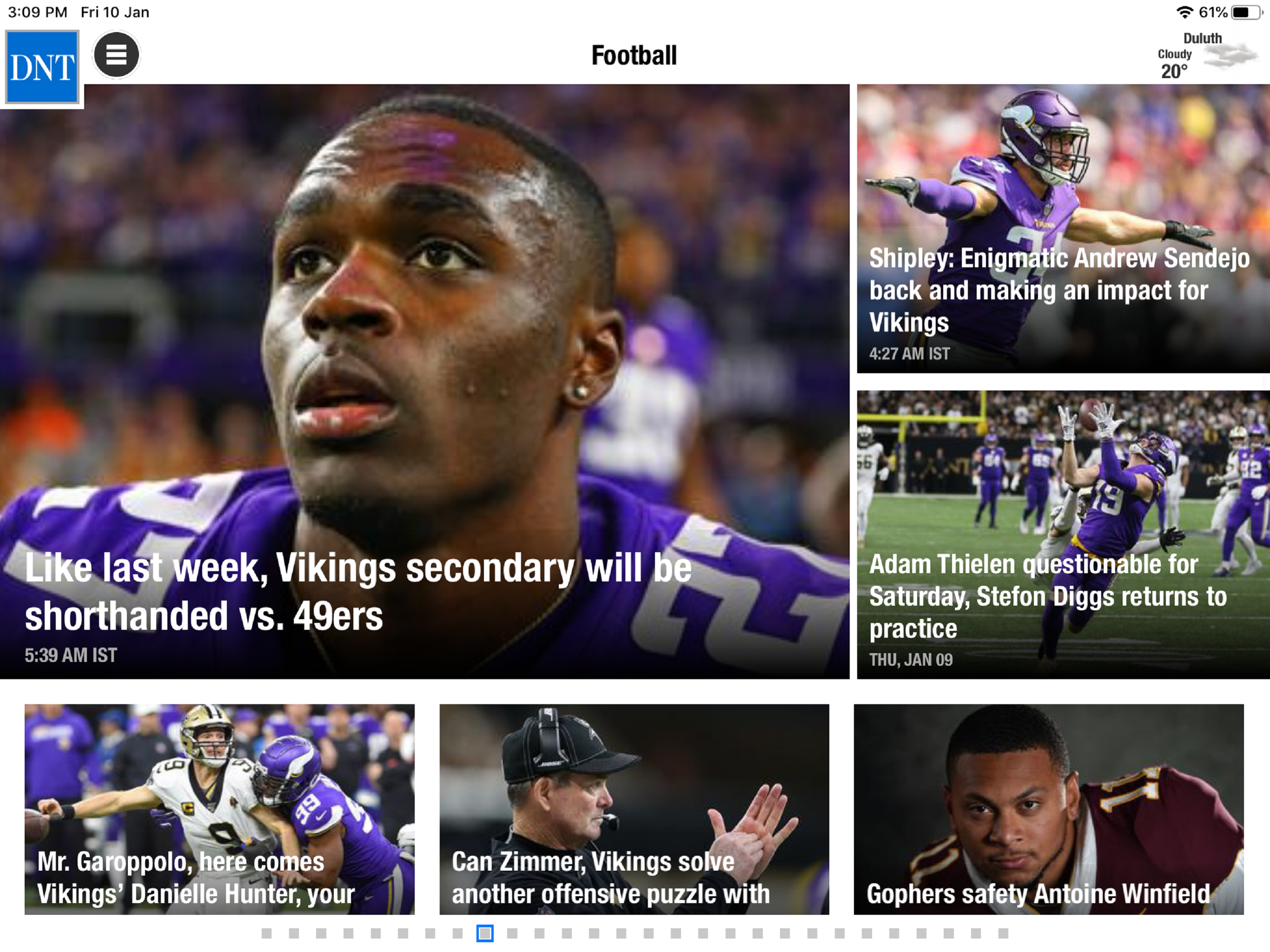The image size is (1270, 952).
Task: Select page dot left of highlighted one
Action: coord(457,933)
